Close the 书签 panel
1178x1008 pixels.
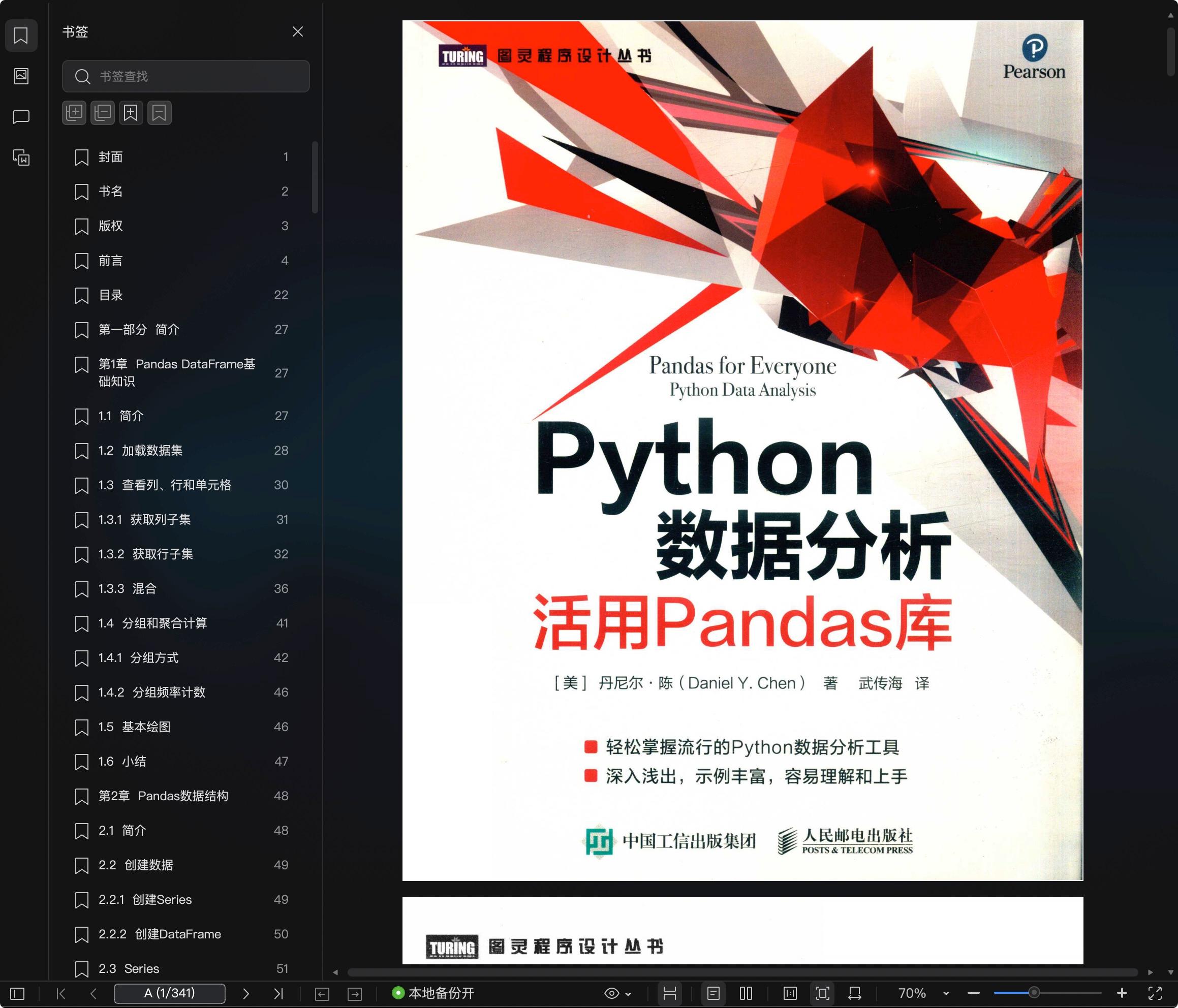pos(297,31)
